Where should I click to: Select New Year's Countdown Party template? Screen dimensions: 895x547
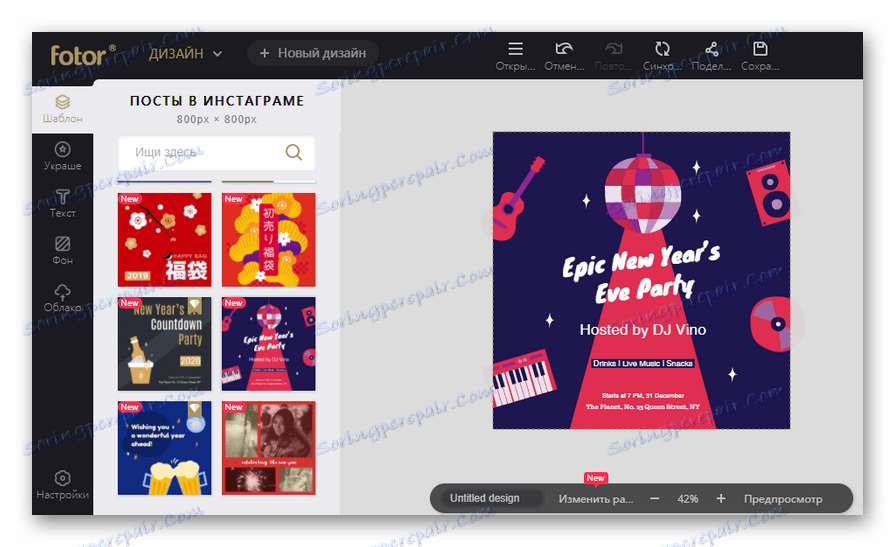click(x=164, y=344)
